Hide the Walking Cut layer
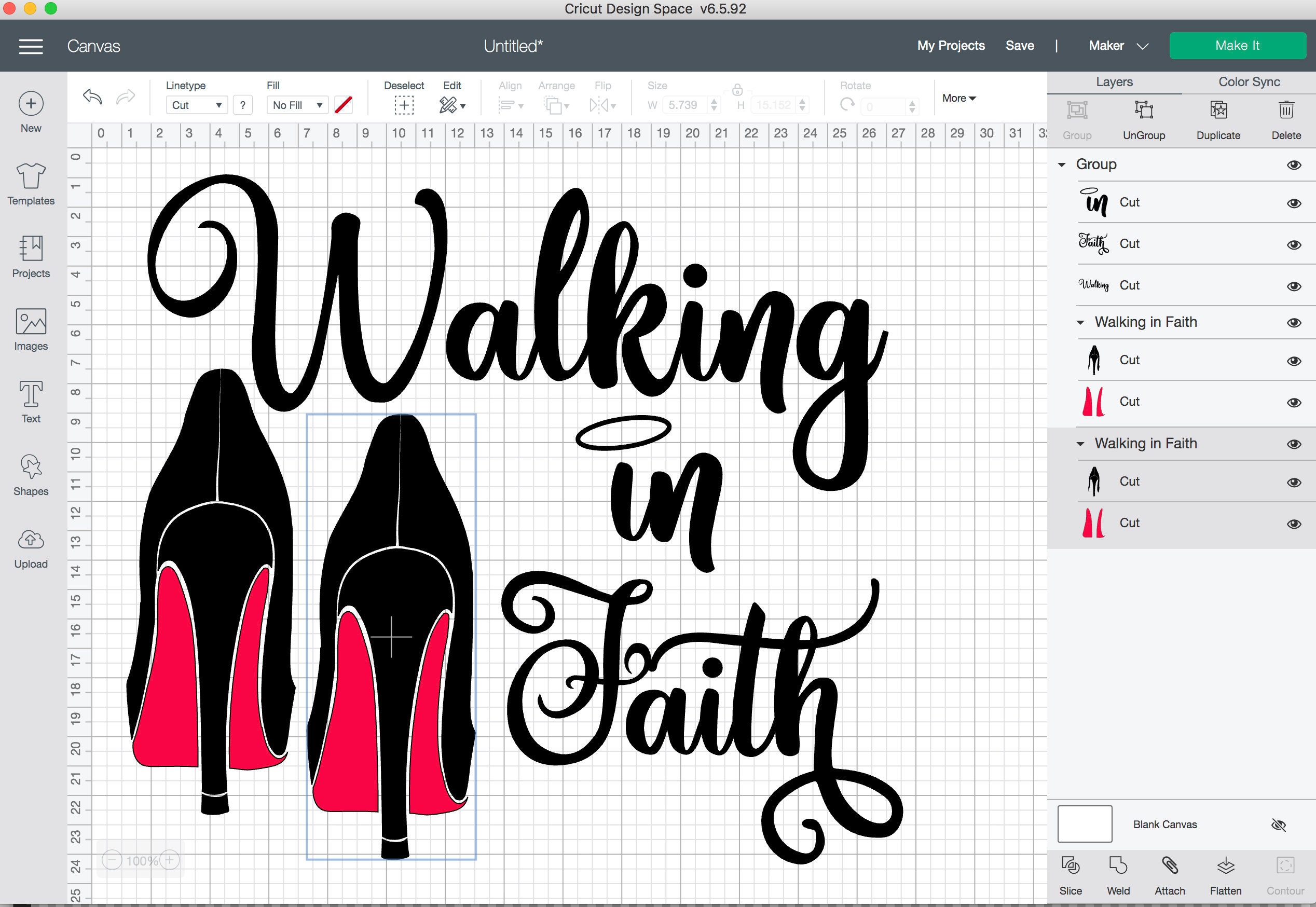This screenshot has height=907, width=1316. tap(1294, 285)
